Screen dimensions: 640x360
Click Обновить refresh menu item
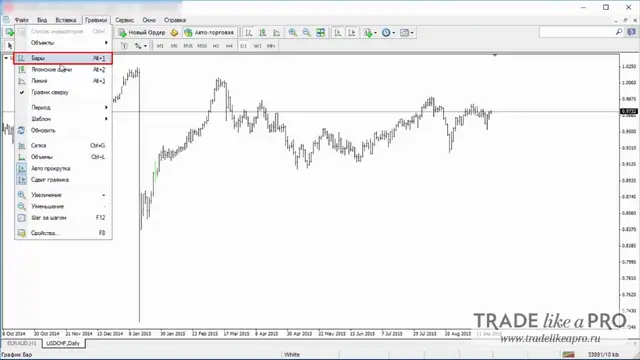point(63,131)
